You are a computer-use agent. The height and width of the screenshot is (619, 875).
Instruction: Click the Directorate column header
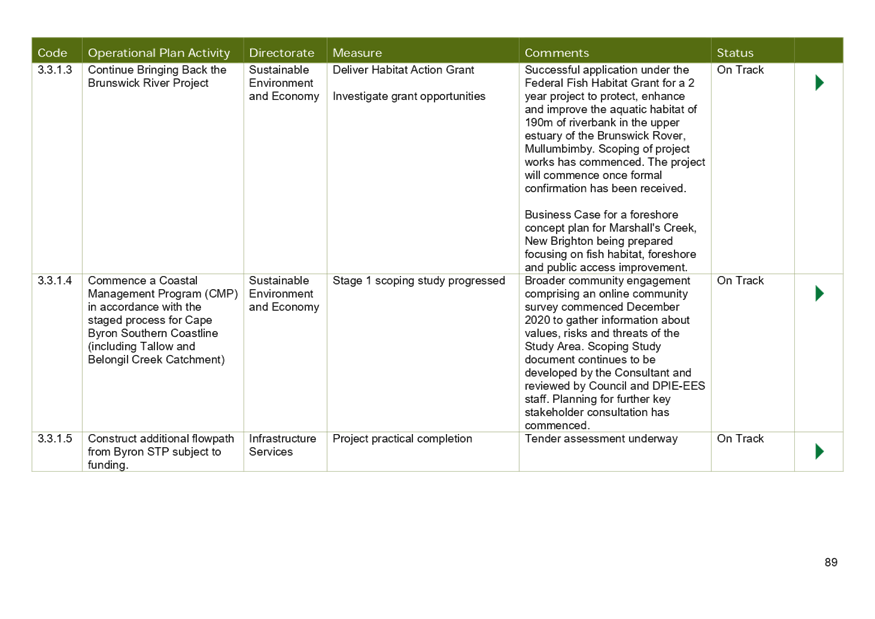(x=282, y=53)
